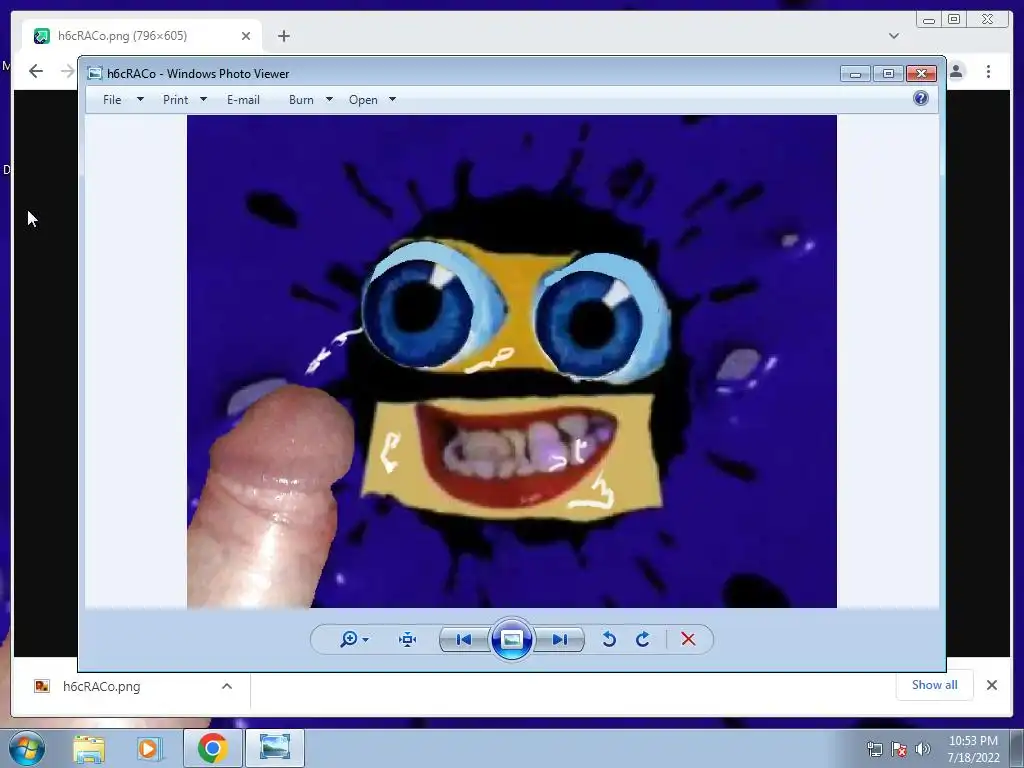Go to the next photo
This screenshot has height=768, width=1024.
pos(559,639)
